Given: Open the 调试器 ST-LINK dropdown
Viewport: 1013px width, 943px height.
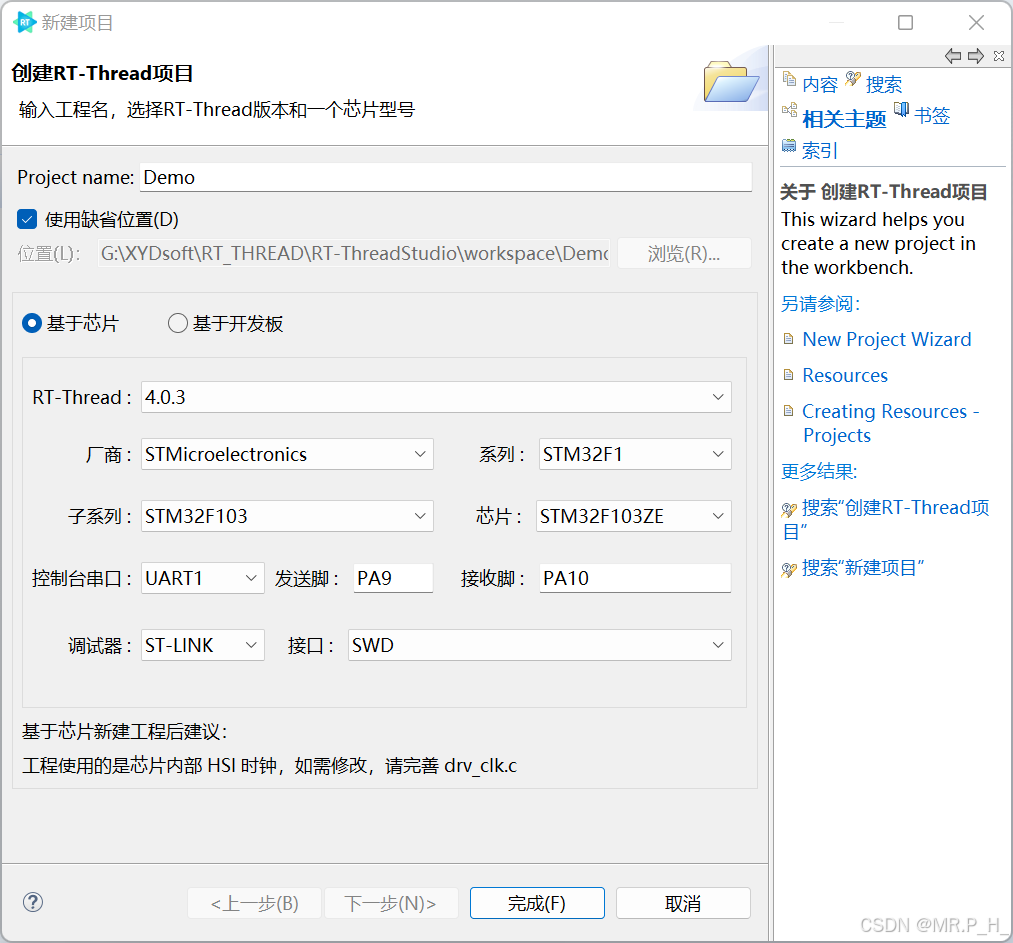Looking at the screenshot, I should click(202, 645).
